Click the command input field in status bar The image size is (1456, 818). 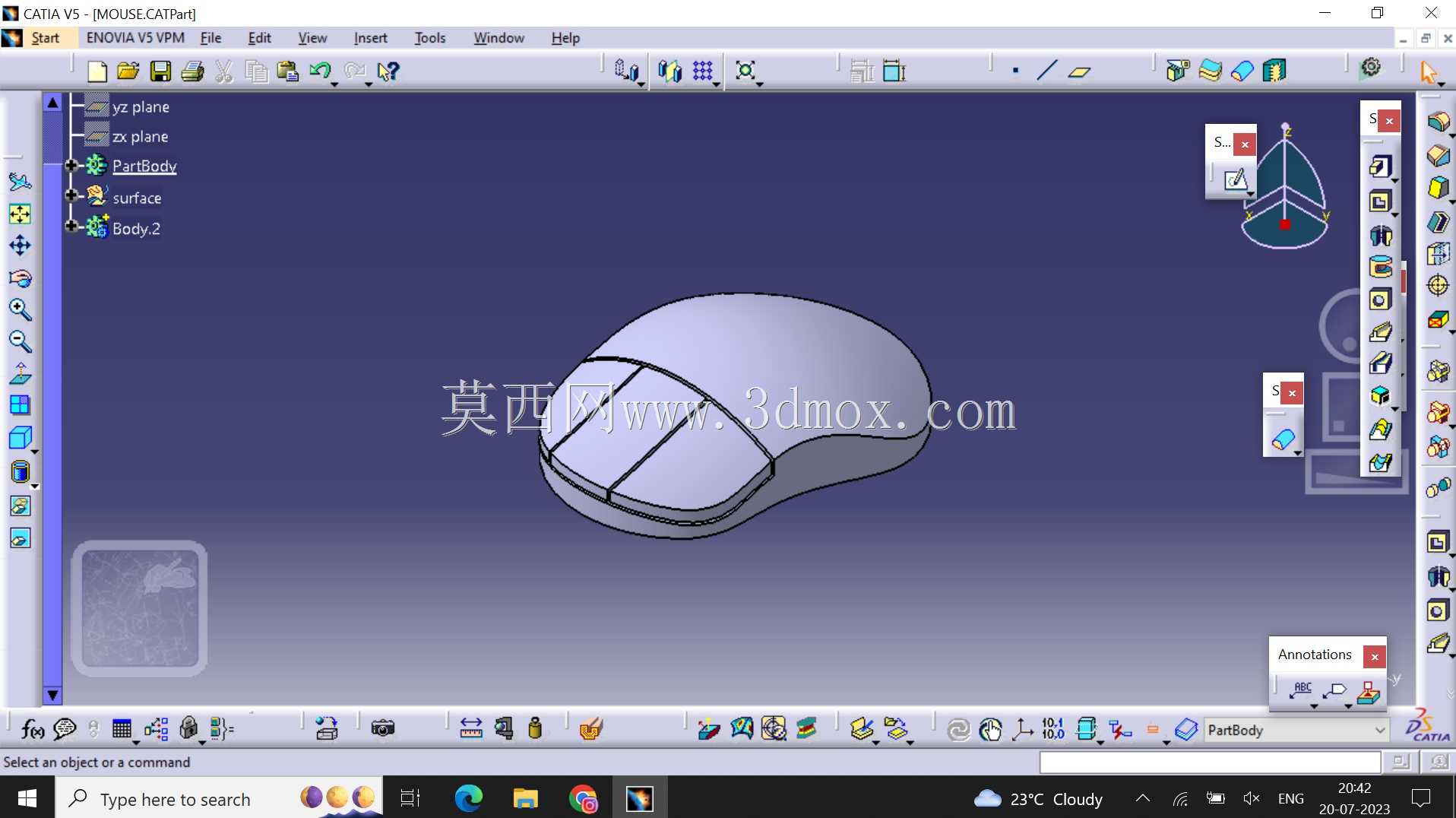pyautogui.click(x=1210, y=762)
